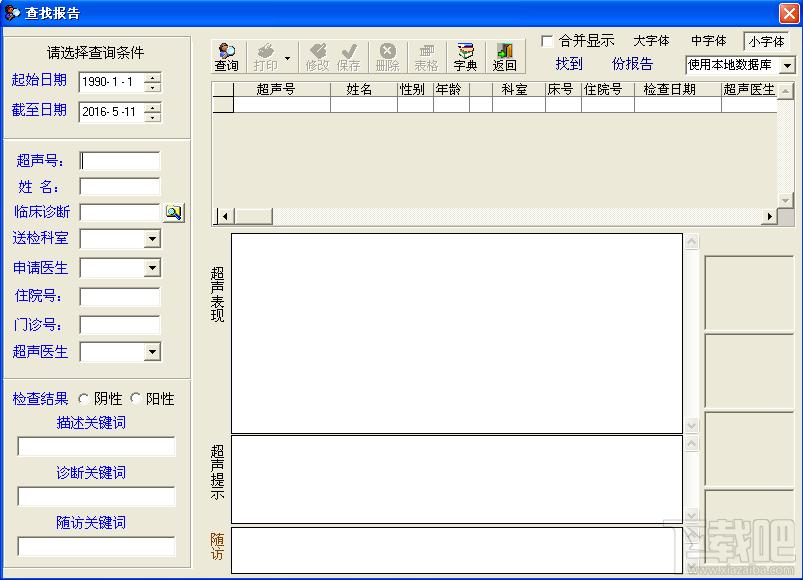This screenshot has width=803, height=580.
Task: Open the 打印 print options arrow
Action: (x=287, y=58)
